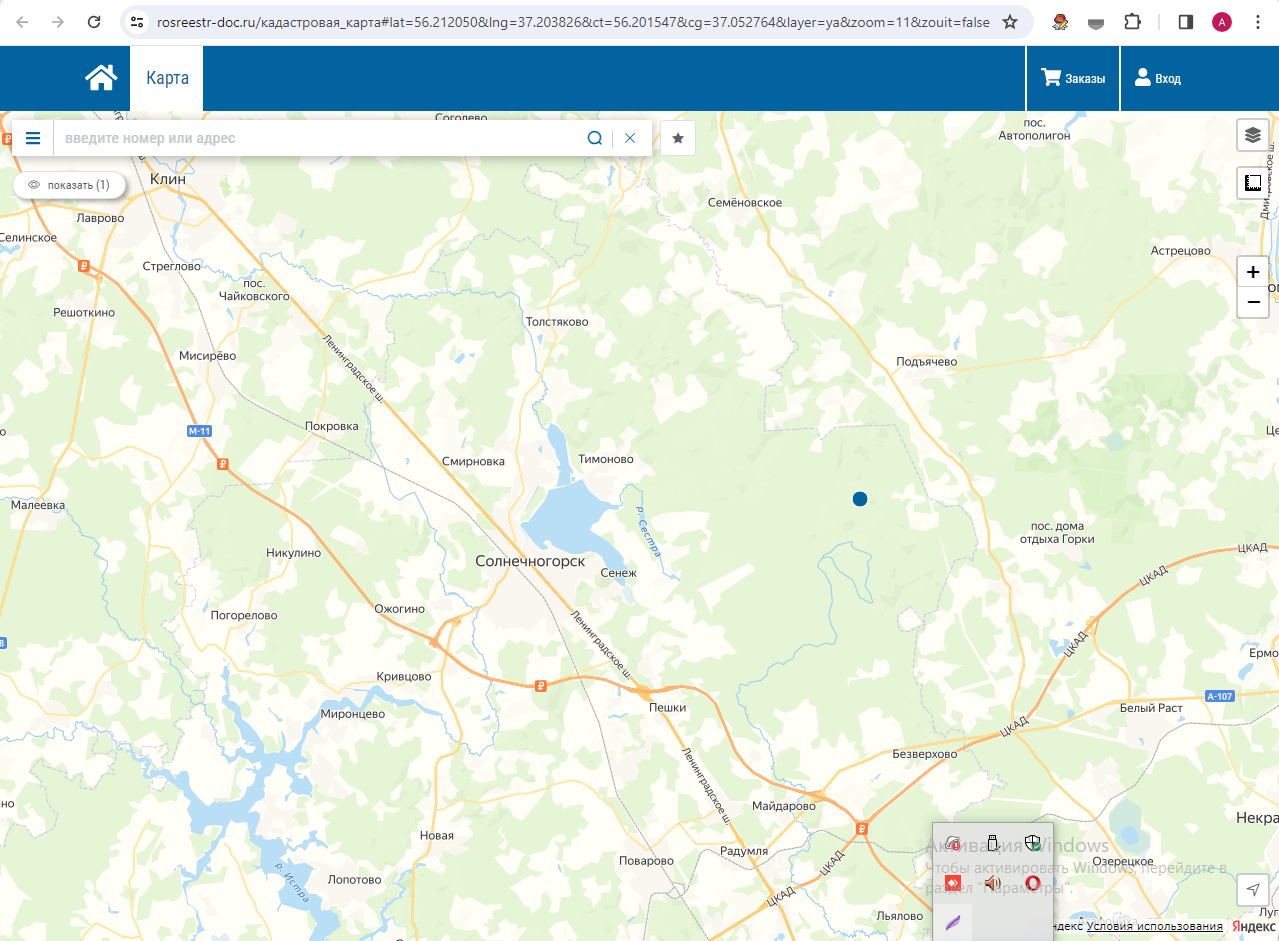Click the Безверхово label on map
The height and width of the screenshot is (941, 1279).
[x=924, y=754]
